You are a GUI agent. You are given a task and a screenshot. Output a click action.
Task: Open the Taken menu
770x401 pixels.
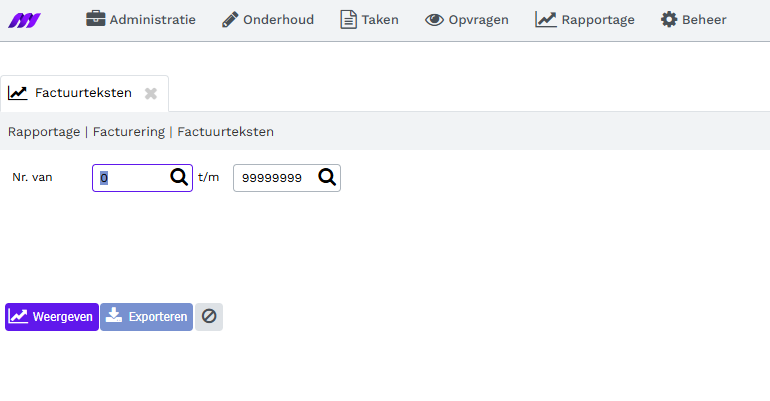[369, 20]
